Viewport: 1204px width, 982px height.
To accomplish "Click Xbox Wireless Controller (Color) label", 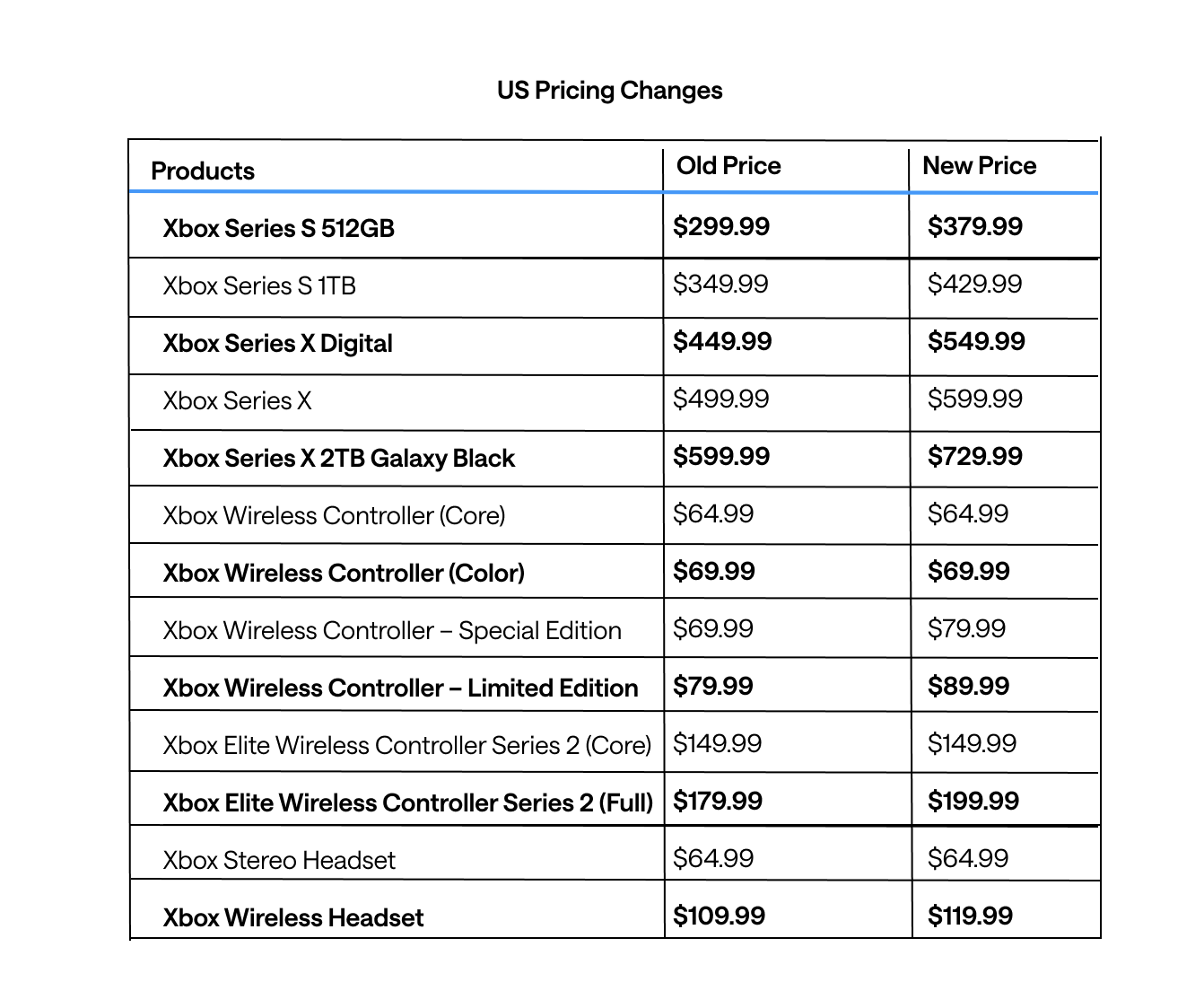I will [x=344, y=574].
